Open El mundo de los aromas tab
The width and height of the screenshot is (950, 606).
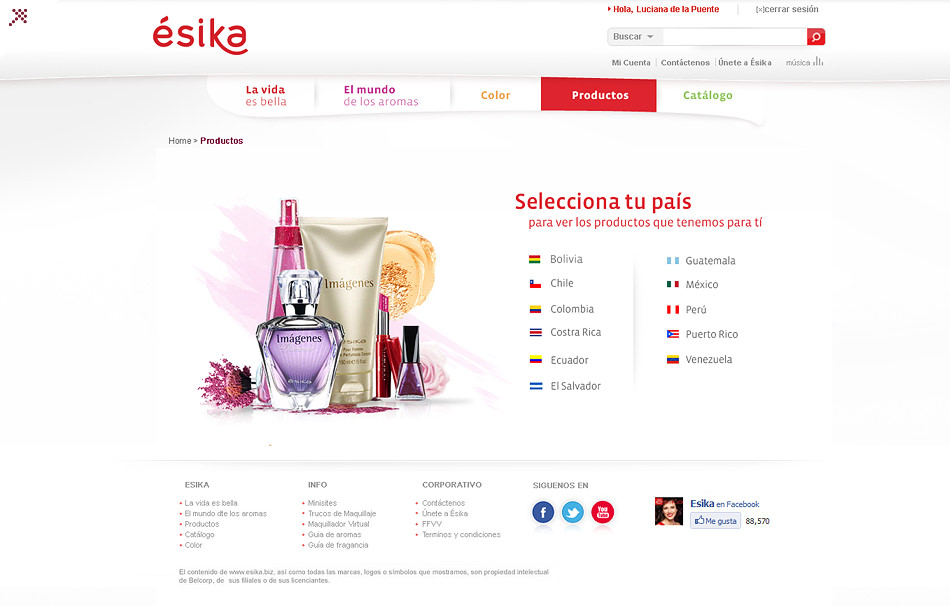point(381,96)
